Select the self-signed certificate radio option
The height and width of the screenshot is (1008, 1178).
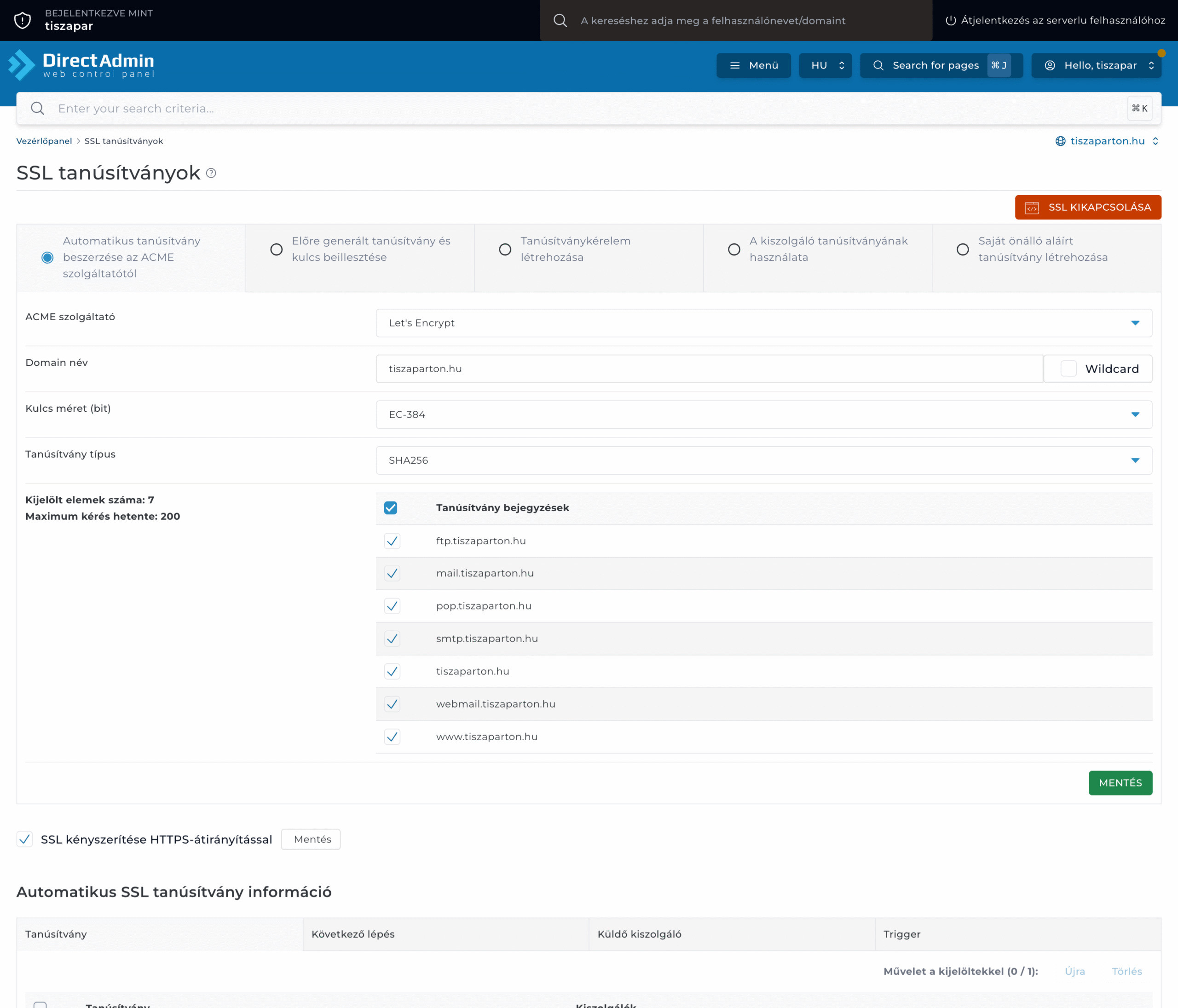click(963, 249)
